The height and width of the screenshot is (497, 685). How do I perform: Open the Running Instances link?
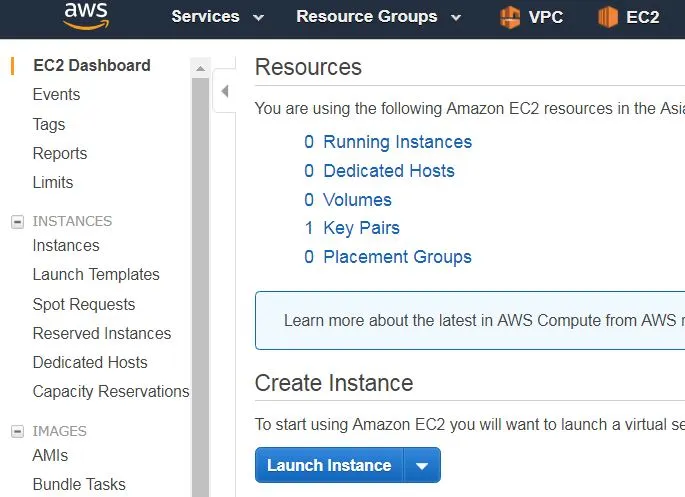click(398, 142)
